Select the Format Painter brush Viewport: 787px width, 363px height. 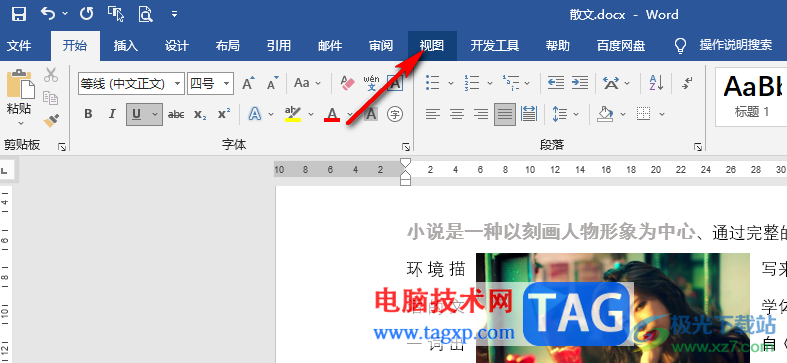point(51,120)
